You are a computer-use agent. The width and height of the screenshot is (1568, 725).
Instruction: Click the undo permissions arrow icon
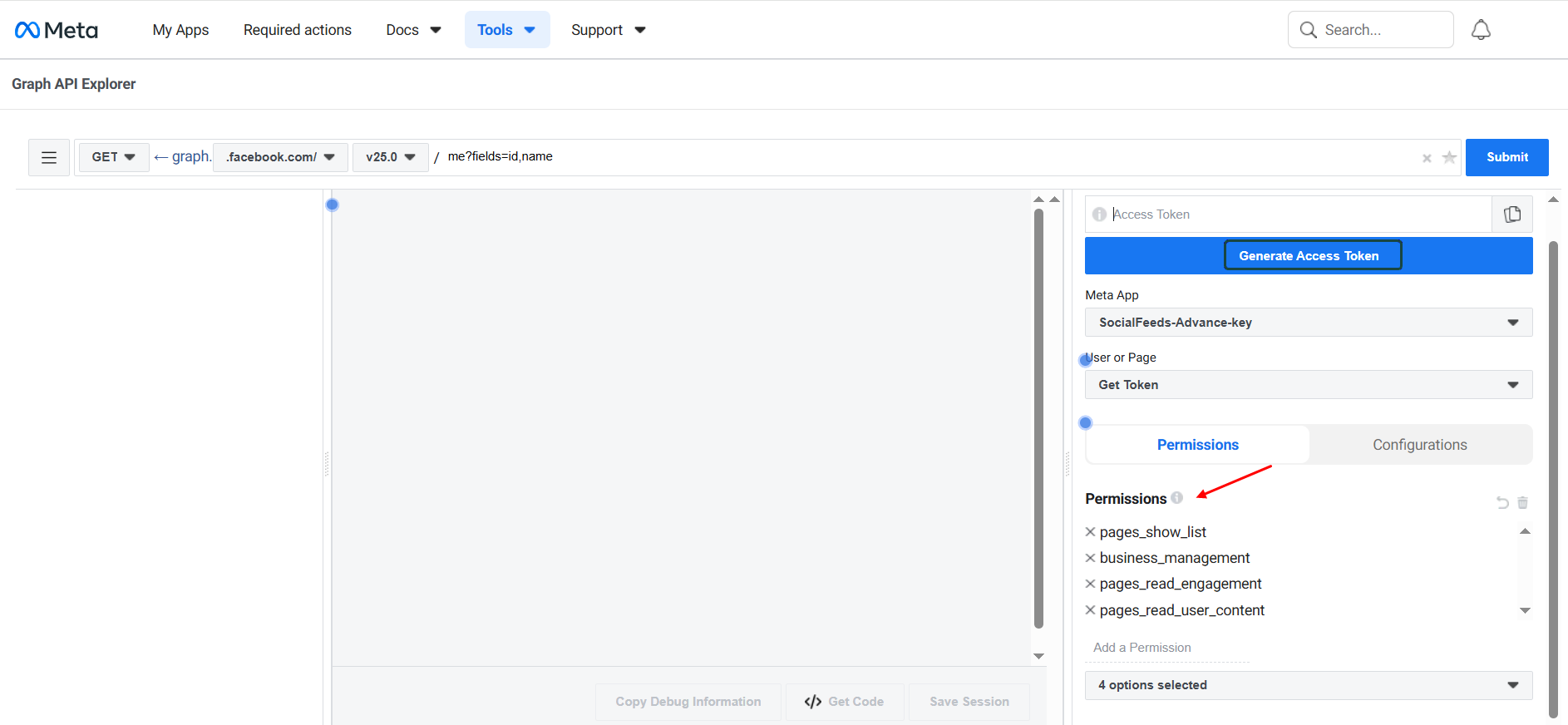point(1502,502)
